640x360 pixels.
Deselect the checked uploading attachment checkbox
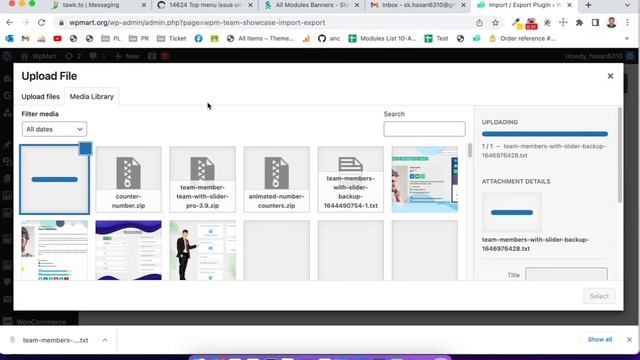coord(85,148)
